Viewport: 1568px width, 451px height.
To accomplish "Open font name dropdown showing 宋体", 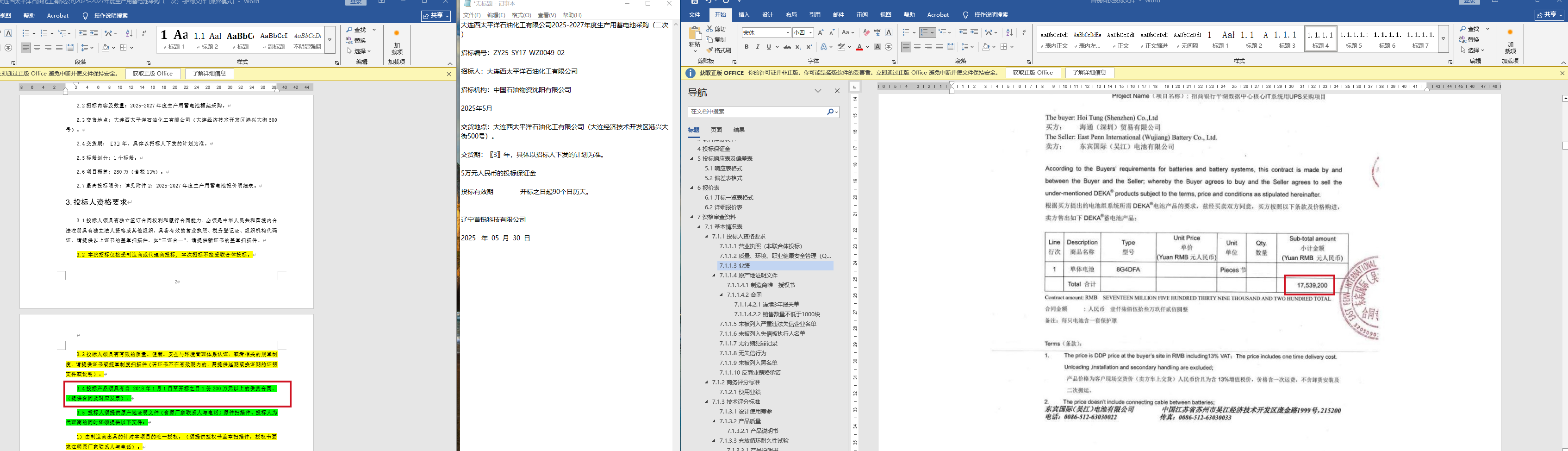I will (x=787, y=32).
